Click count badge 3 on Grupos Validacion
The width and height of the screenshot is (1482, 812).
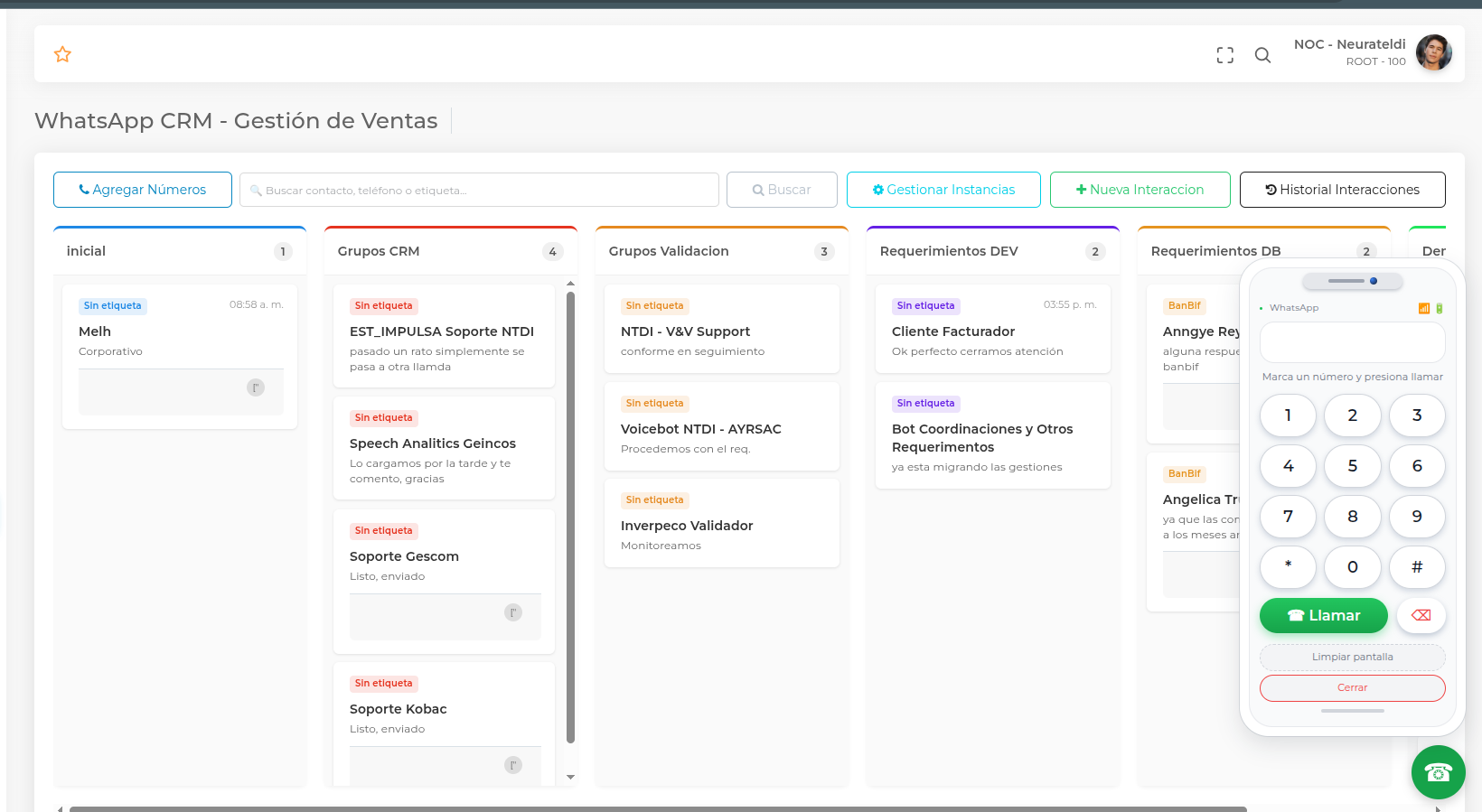tap(824, 252)
